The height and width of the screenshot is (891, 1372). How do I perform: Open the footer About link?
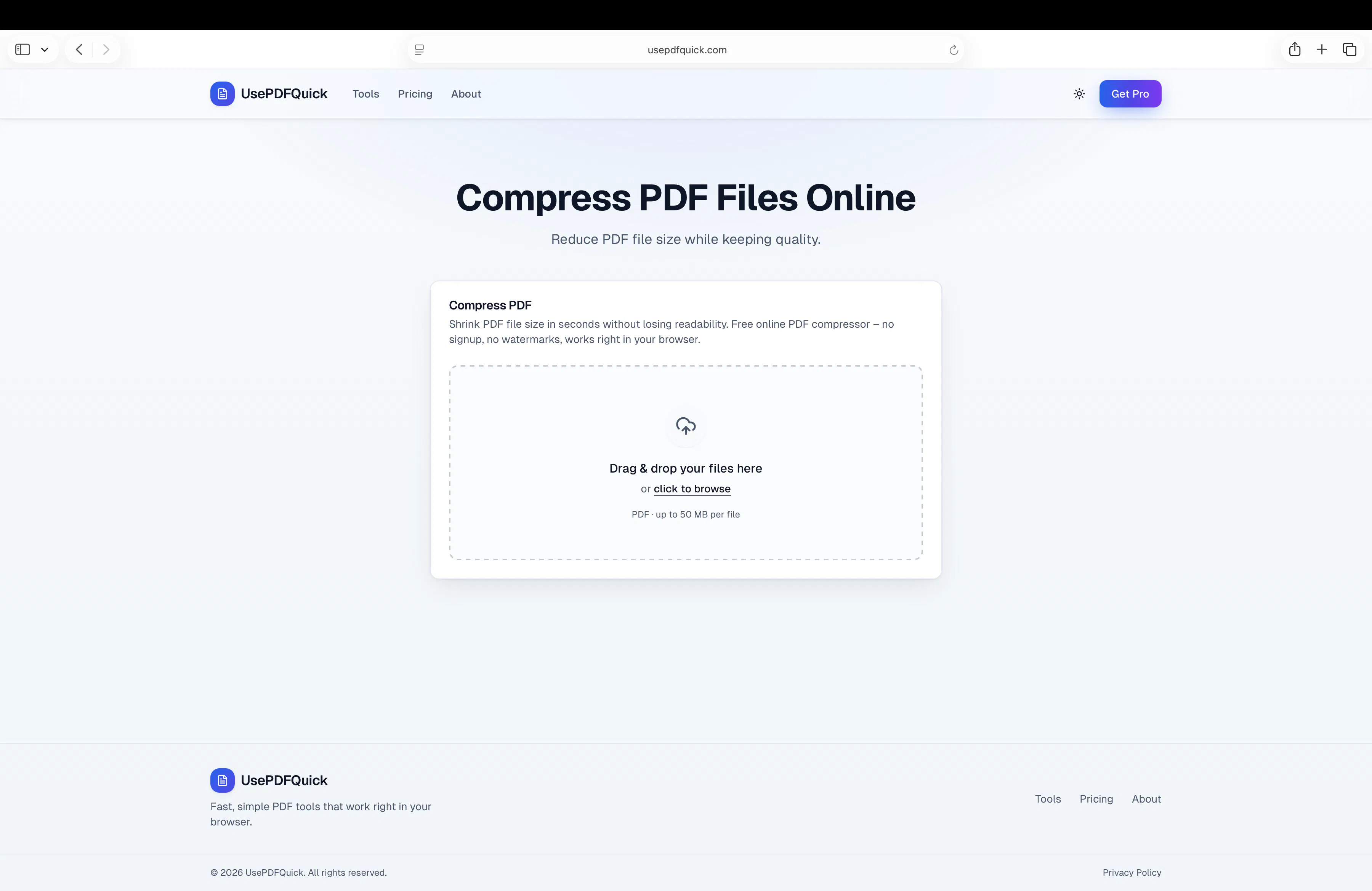click(1147, 799)
